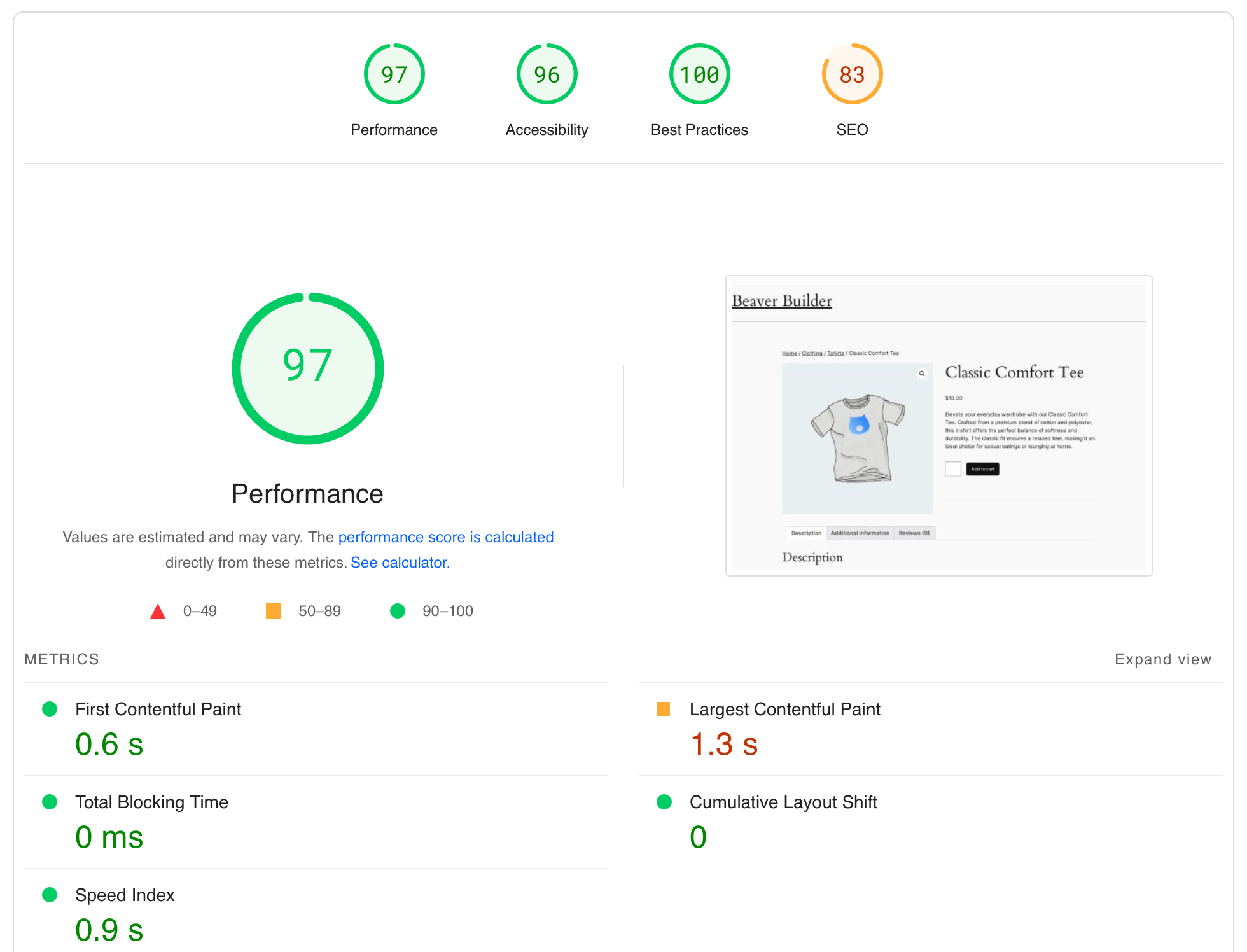Image resolution: width=1247 pixels, height=952 pixels.
Task: Jump to SEO category label
Action: [852, 130]
